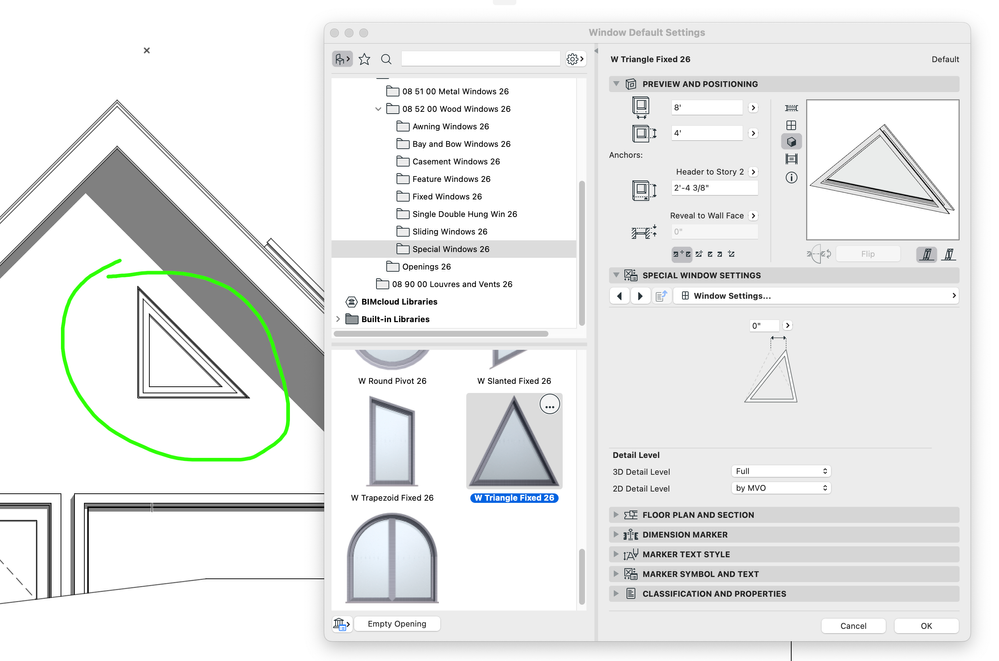
Task: Open the 3D Detail Level Full dropdown
Action: pyautogui.click(x=781, y=471)
